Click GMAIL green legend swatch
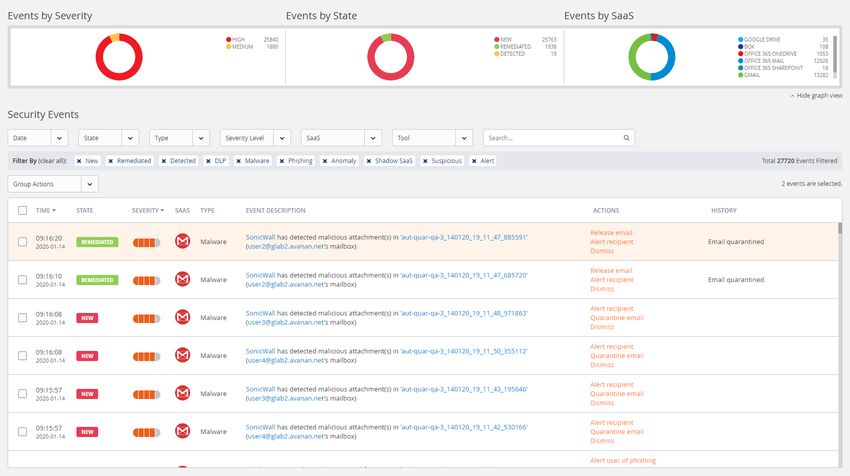Viewport: 850px width, 476px height. coord(740,75)
